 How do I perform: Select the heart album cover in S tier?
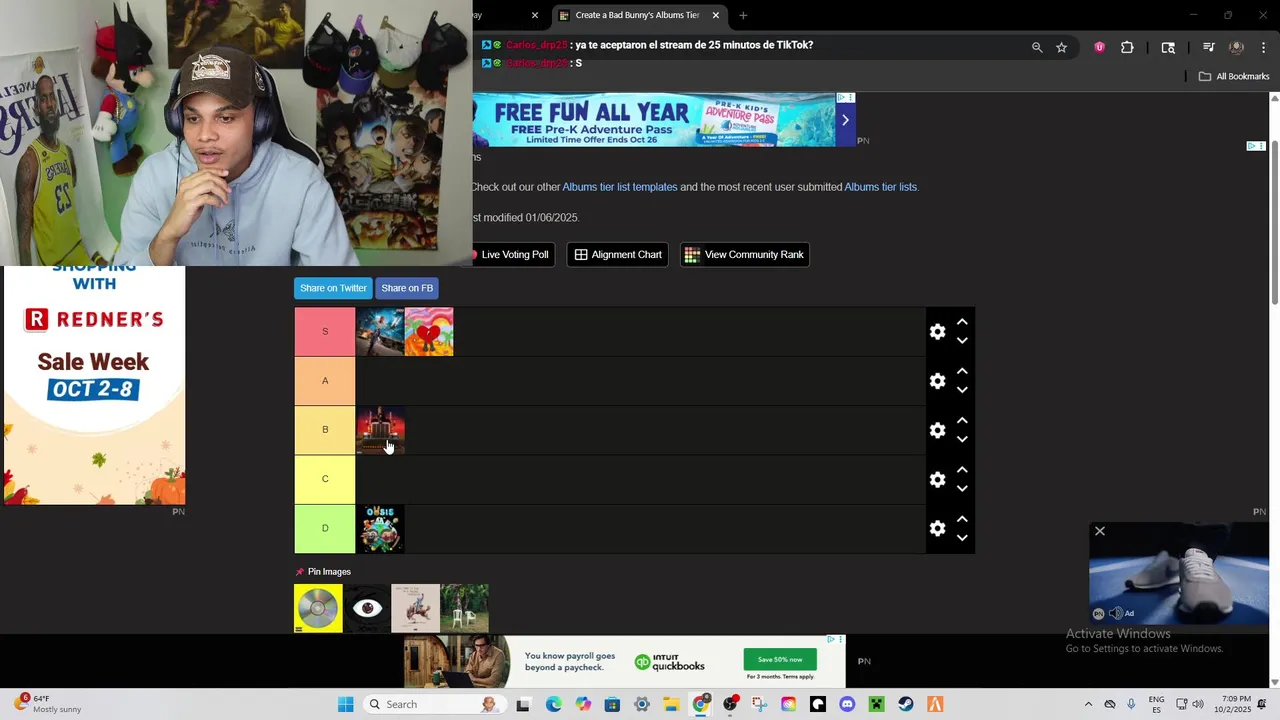pos(429,332)
